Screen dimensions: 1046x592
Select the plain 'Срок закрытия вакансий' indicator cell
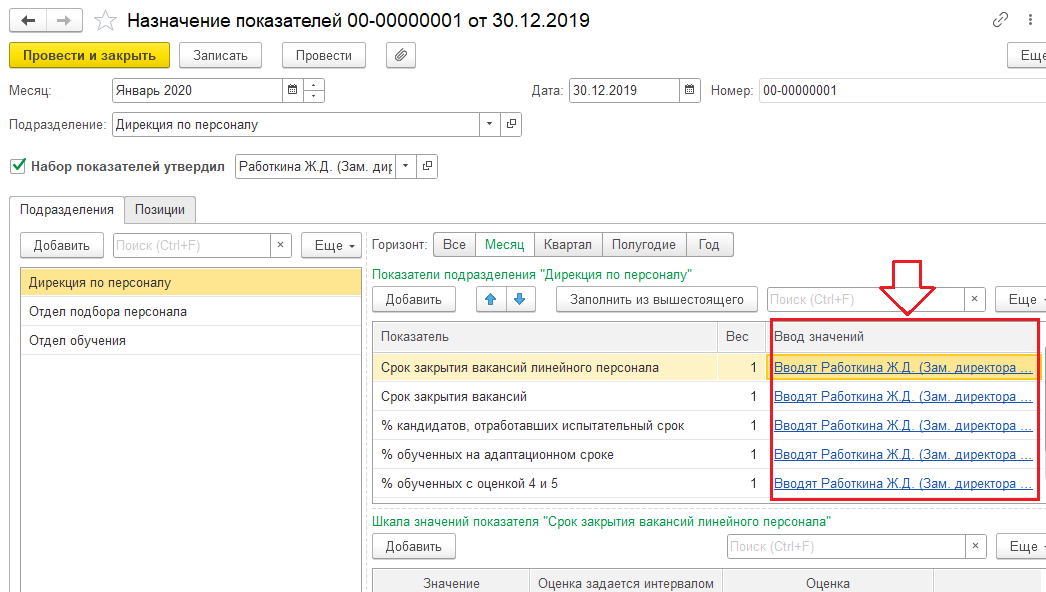545,396
